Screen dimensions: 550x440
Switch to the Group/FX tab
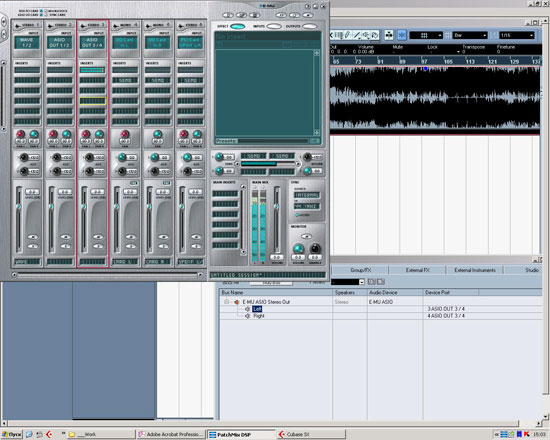click(x=361, y=270)
